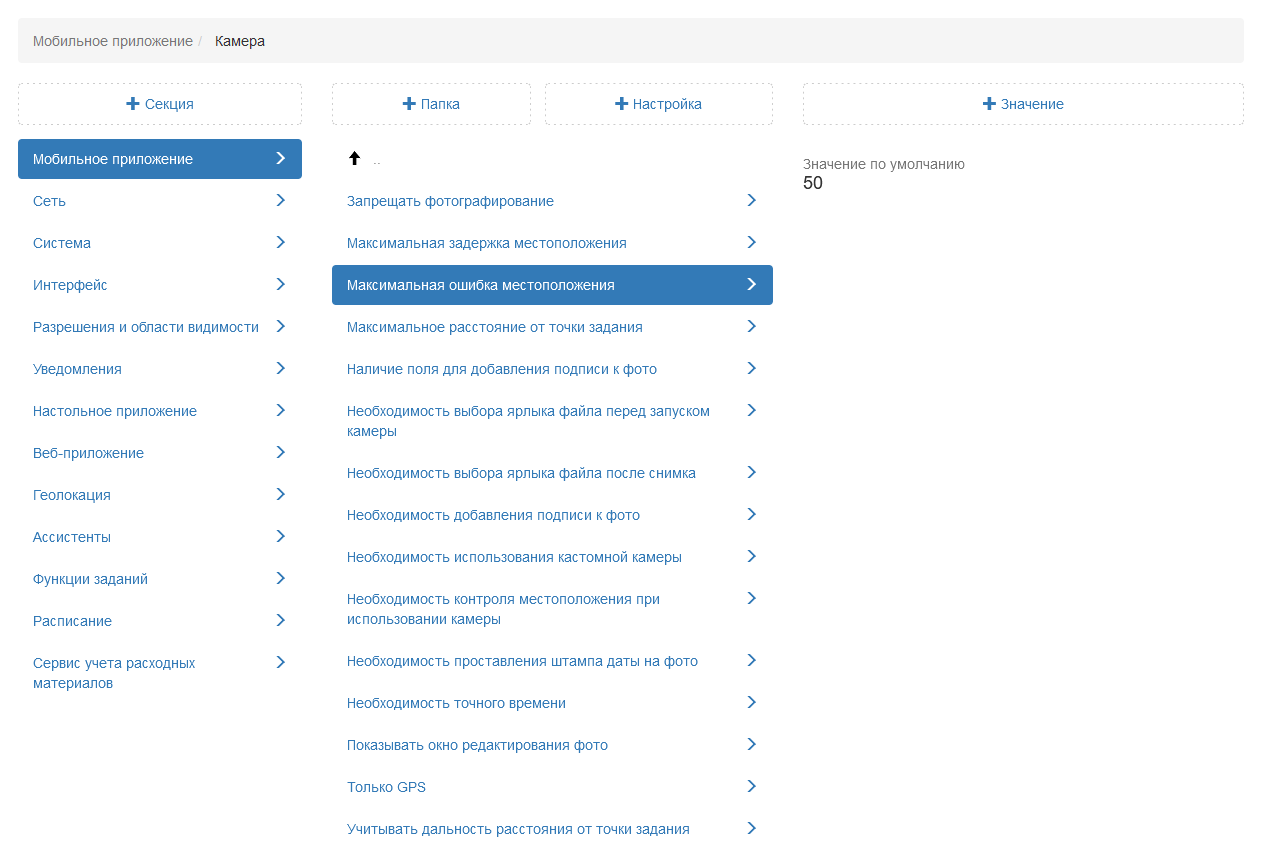Image resolution: width=1262 pixels, height=865 pixels.
Task: Open the Интерфейс section
Action: click(160, 285)
